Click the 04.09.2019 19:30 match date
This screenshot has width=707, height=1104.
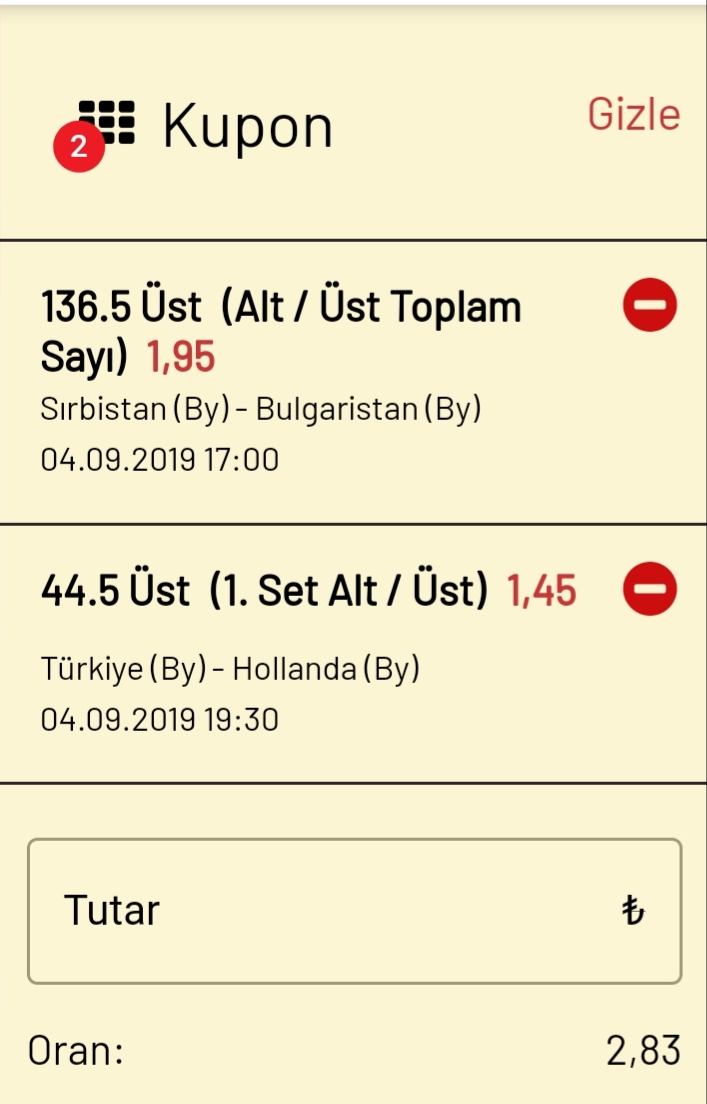(x=160, y=720)
